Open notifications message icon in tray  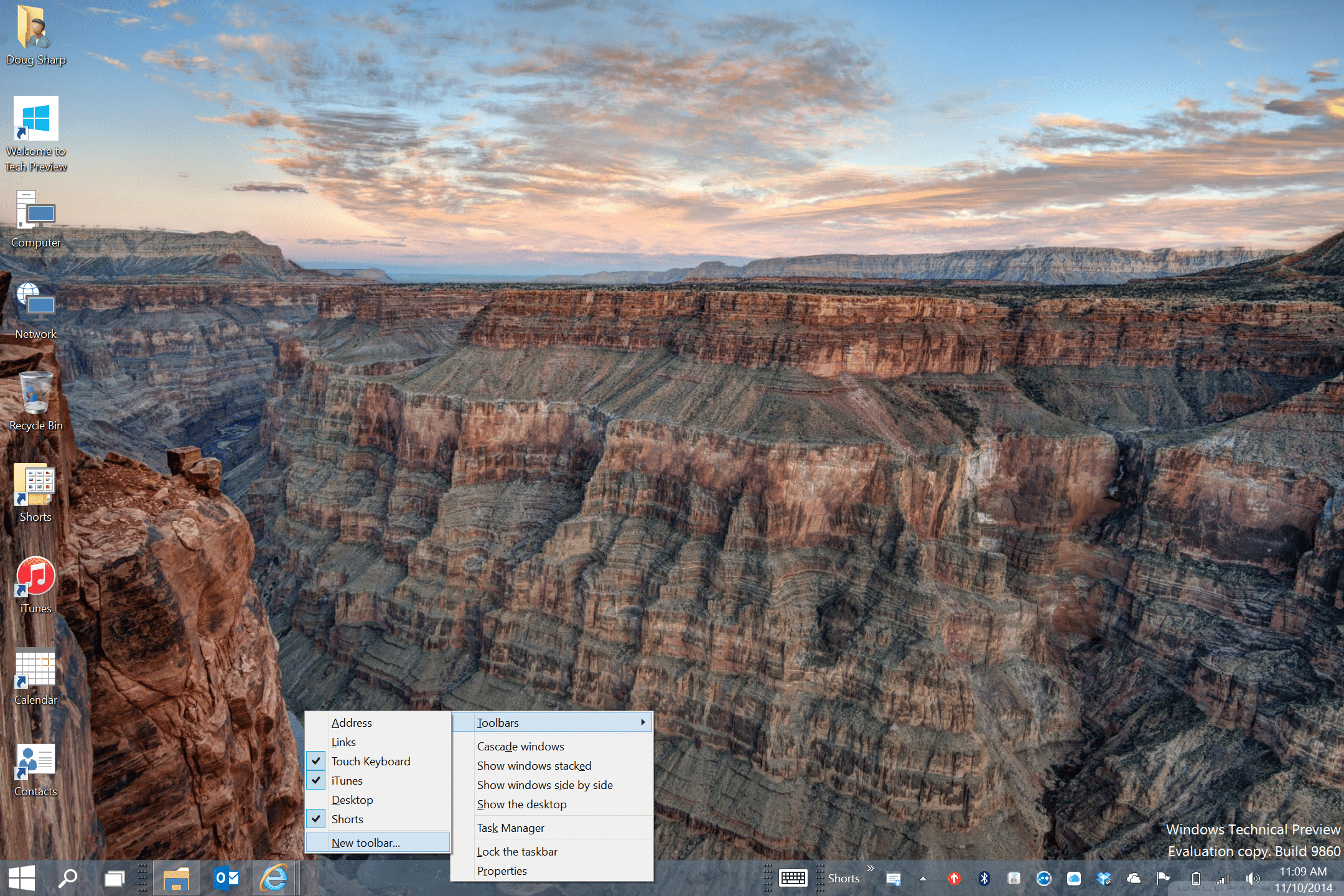click(x=894, y=879)
